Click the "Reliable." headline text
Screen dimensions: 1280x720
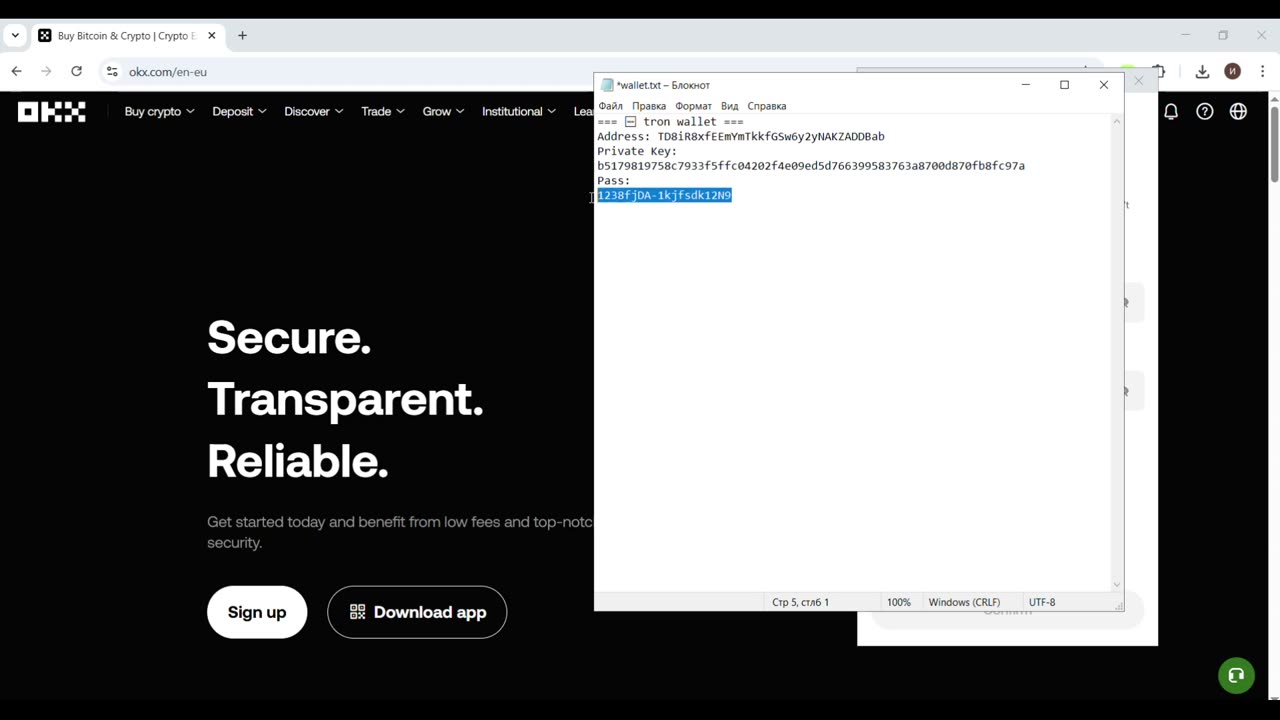pyautogui.click(x=297, y=461)
